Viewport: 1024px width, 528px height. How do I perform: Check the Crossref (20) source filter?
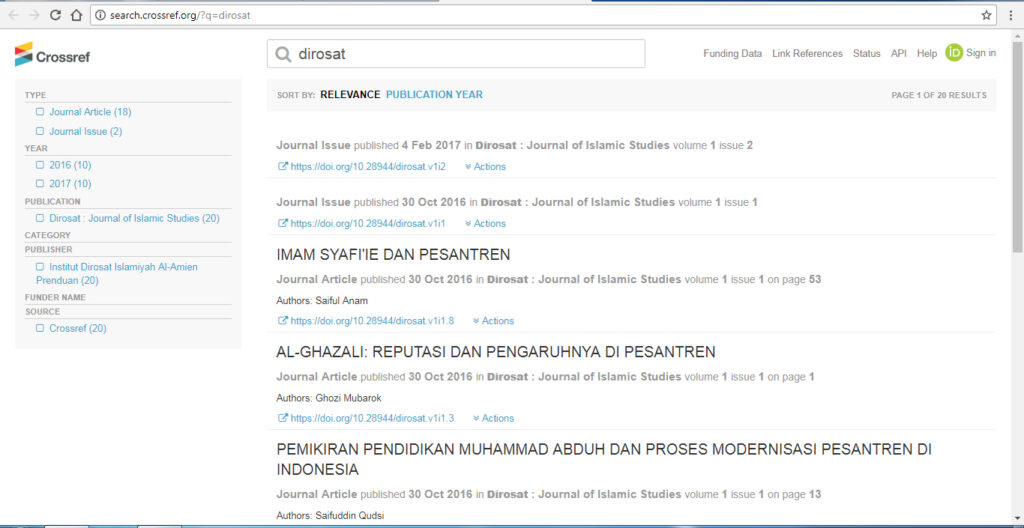click(40, 329)
